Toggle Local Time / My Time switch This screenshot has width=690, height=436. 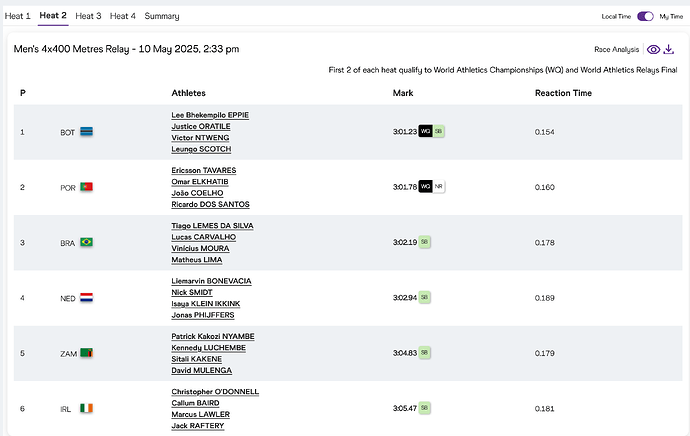tap(645, 16)
